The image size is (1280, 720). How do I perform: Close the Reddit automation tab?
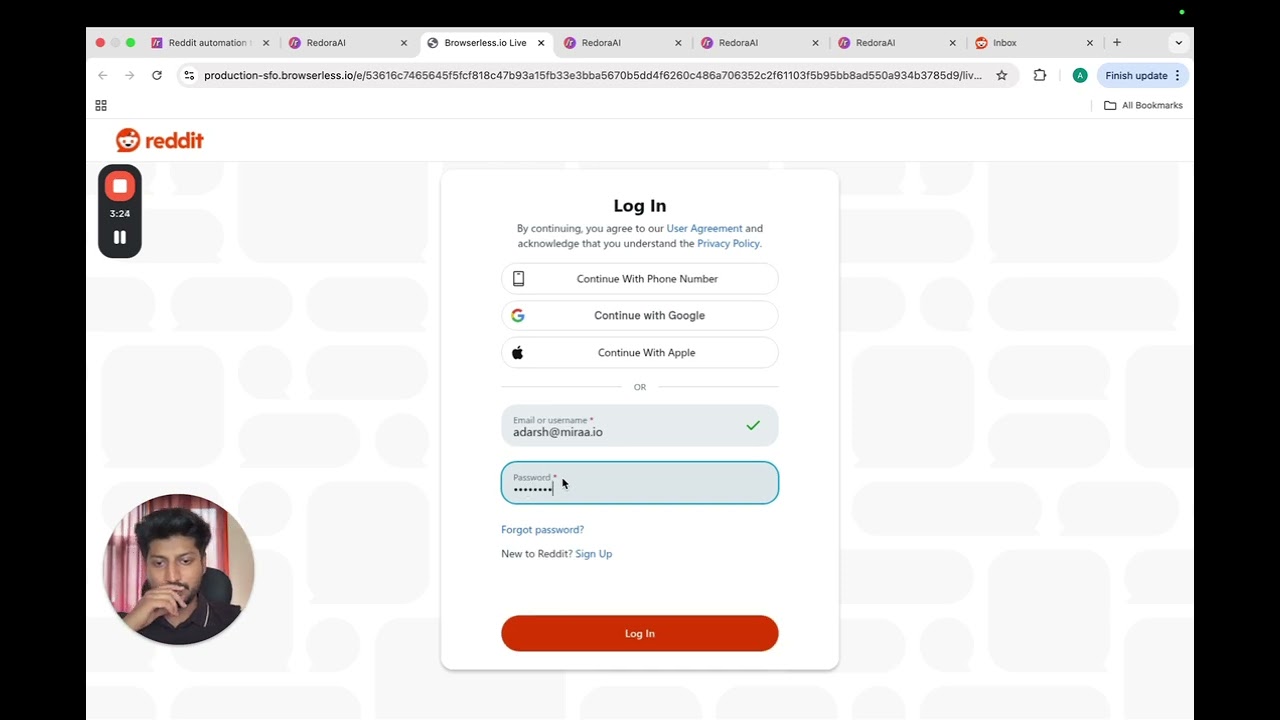[266, 43]
